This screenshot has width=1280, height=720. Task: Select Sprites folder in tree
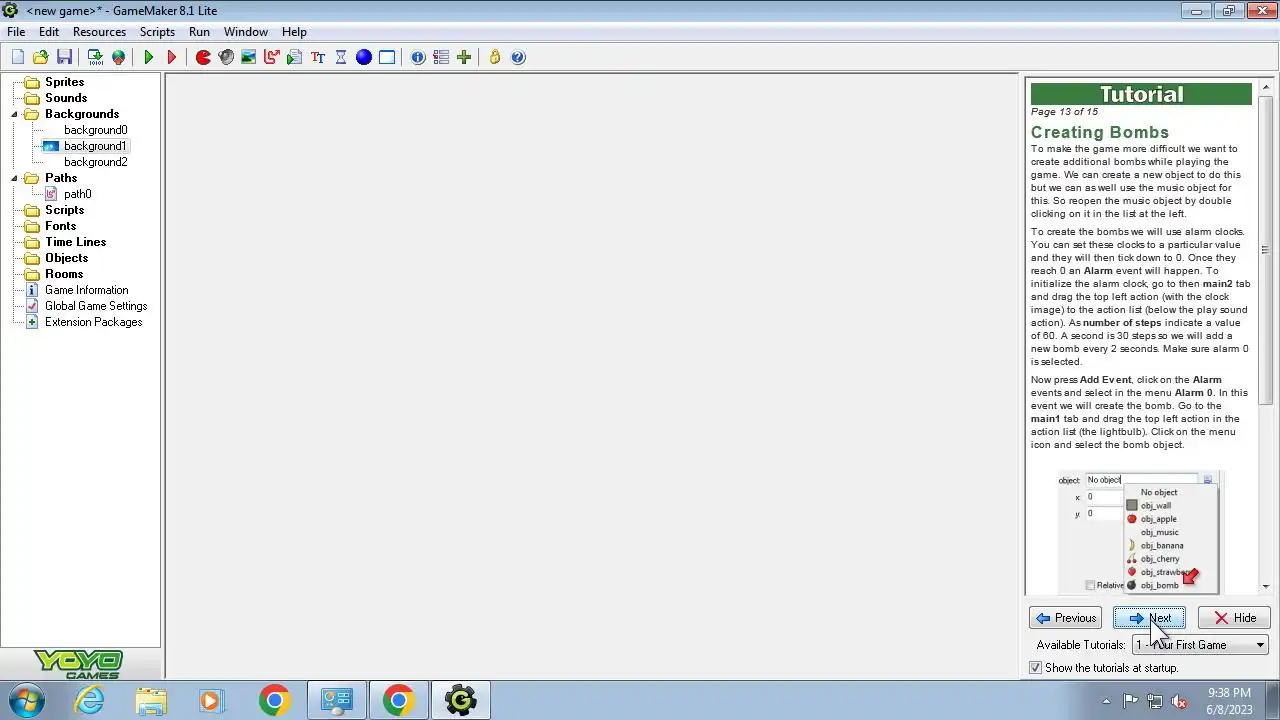64,82
